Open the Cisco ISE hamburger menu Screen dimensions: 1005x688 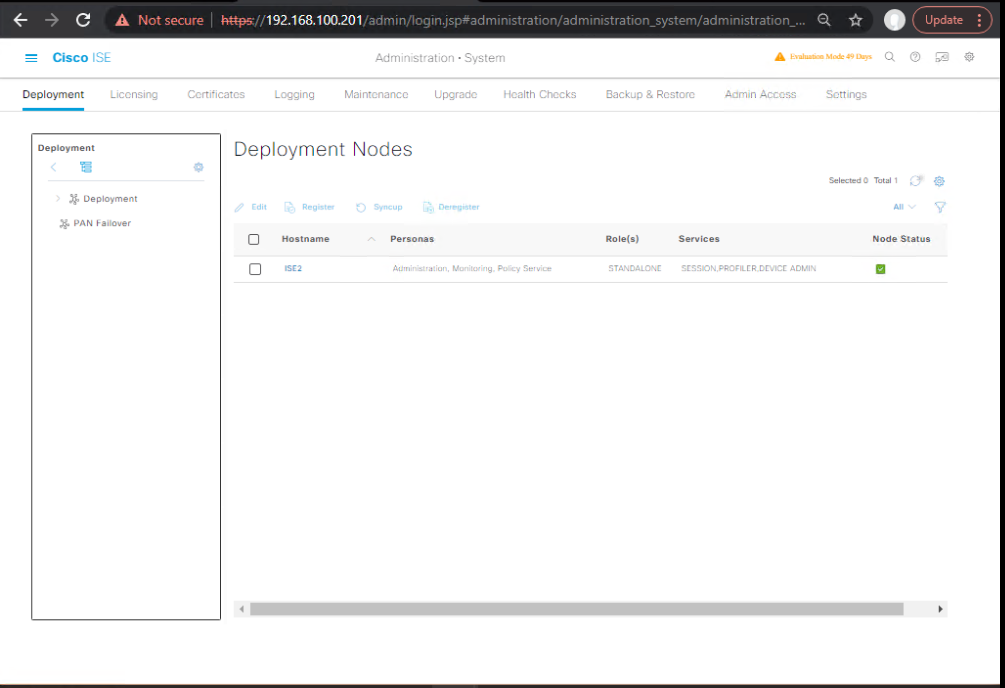[31, 58]
